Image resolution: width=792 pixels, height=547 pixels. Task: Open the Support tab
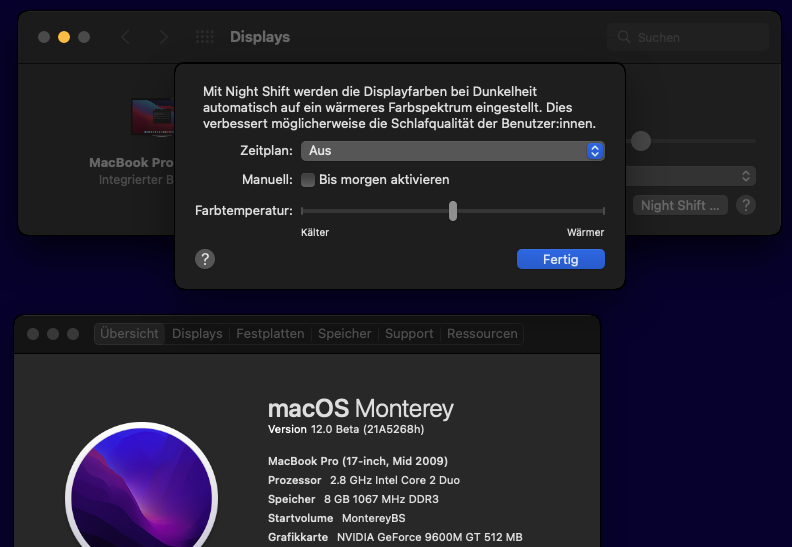409,333
